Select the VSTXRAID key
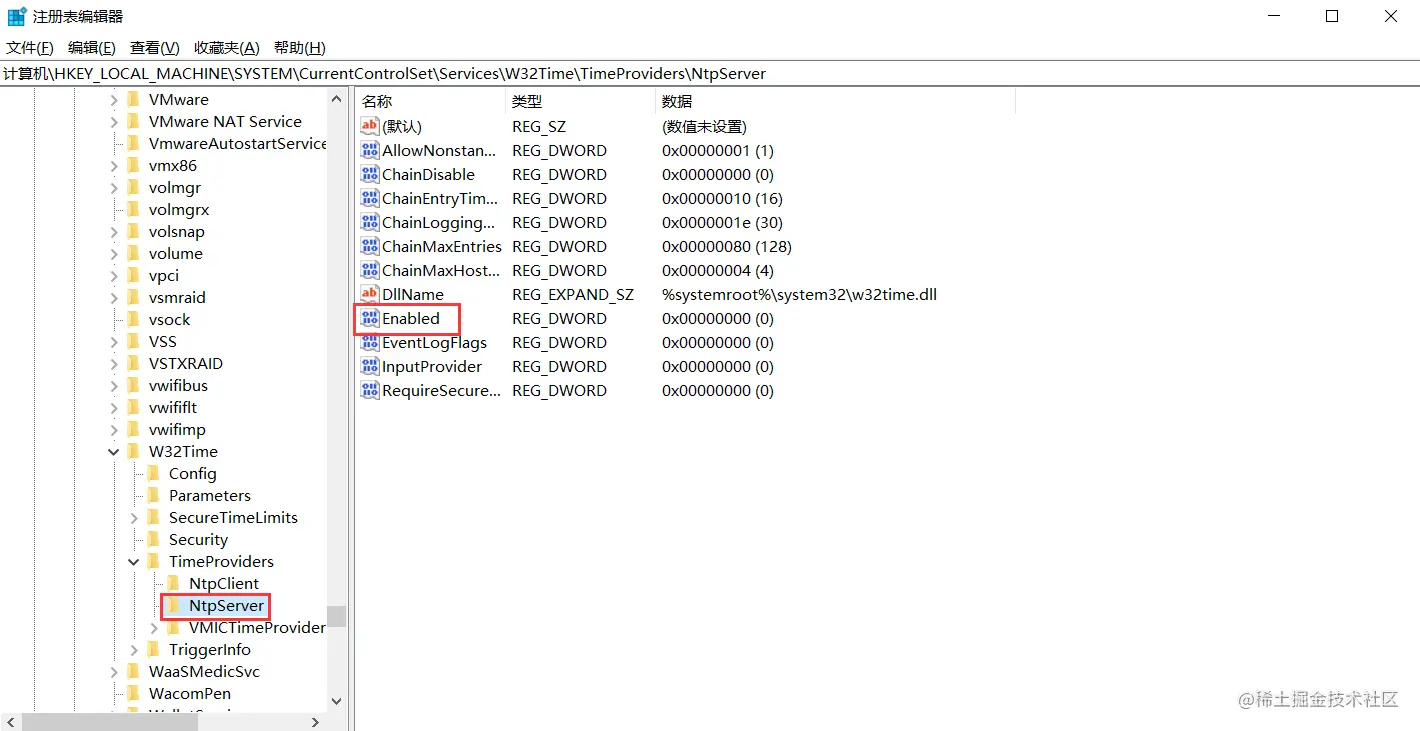Image resolution: width=1420 pixels, height=731 pixels. click(x=186, y=364)
